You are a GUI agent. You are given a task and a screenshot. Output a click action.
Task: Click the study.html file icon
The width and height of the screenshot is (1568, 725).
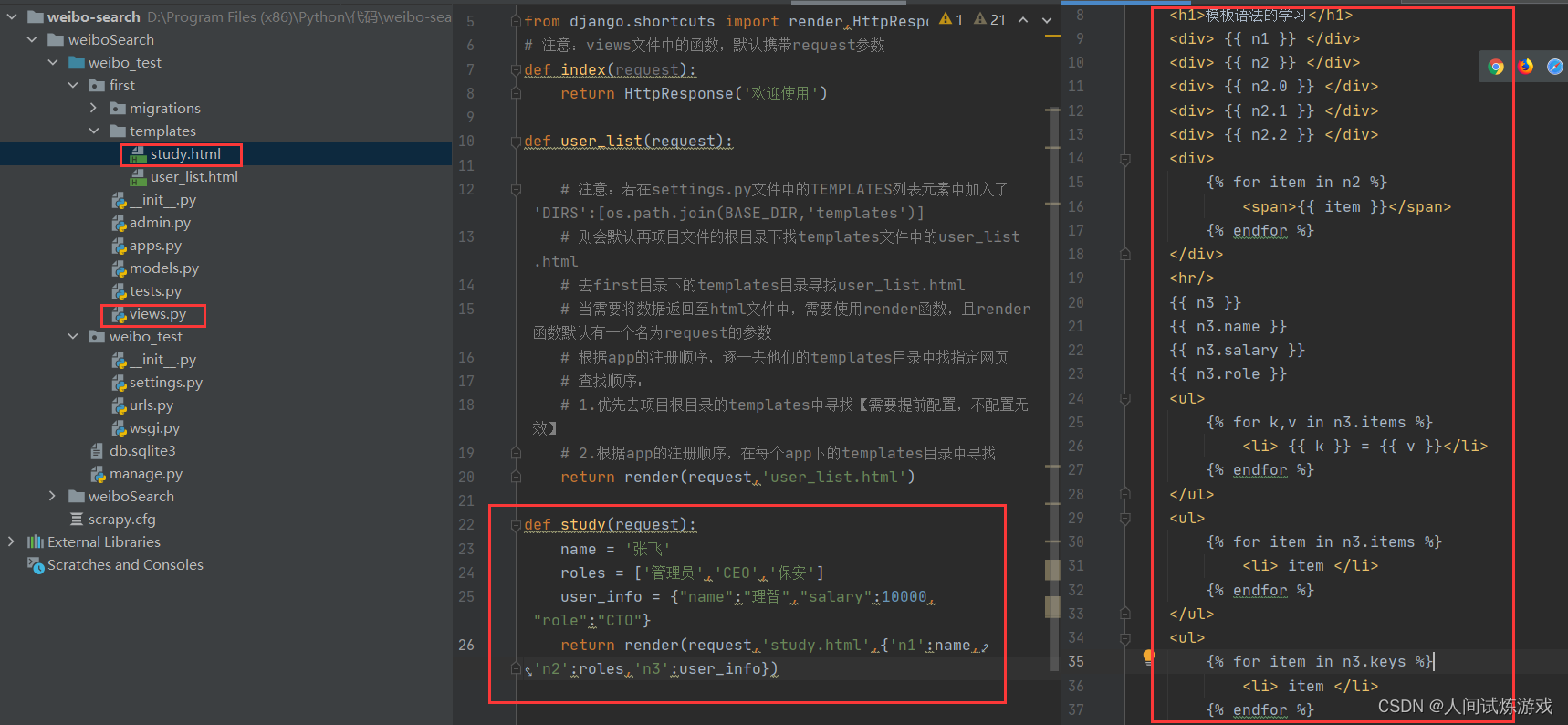coord(138,154)
